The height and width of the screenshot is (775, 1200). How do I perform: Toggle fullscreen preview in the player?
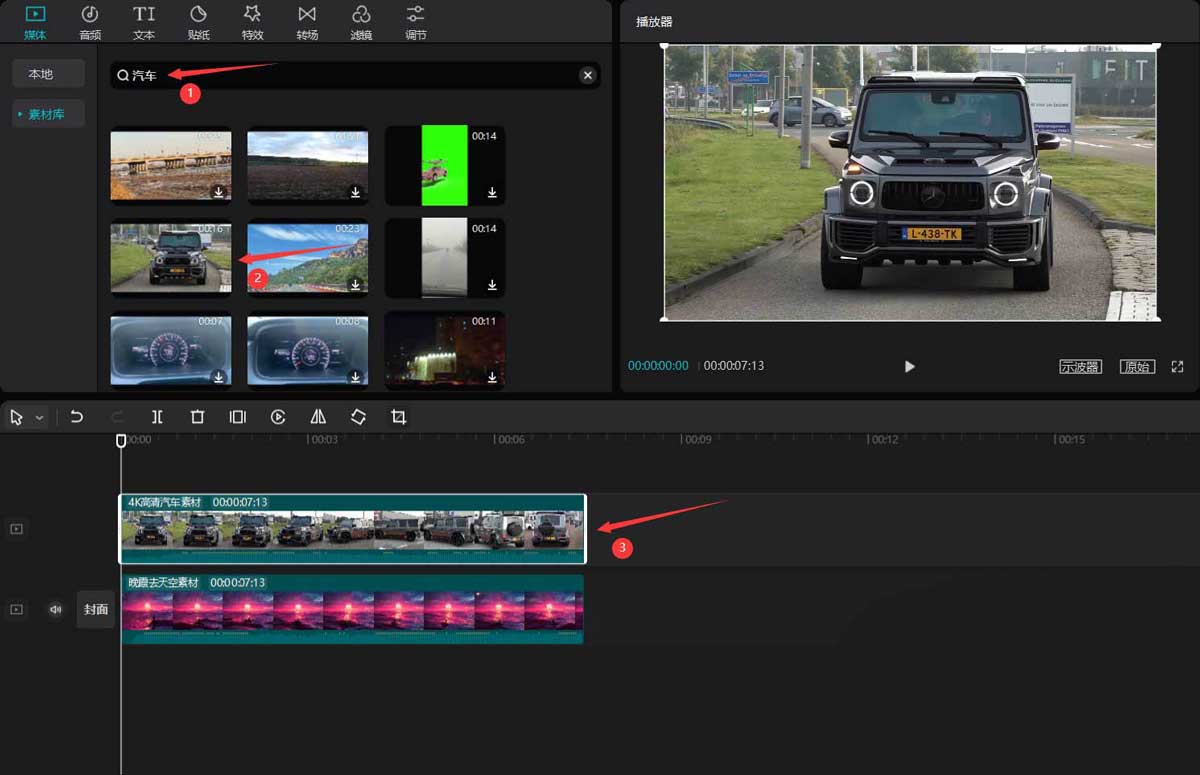(1177, 367)
